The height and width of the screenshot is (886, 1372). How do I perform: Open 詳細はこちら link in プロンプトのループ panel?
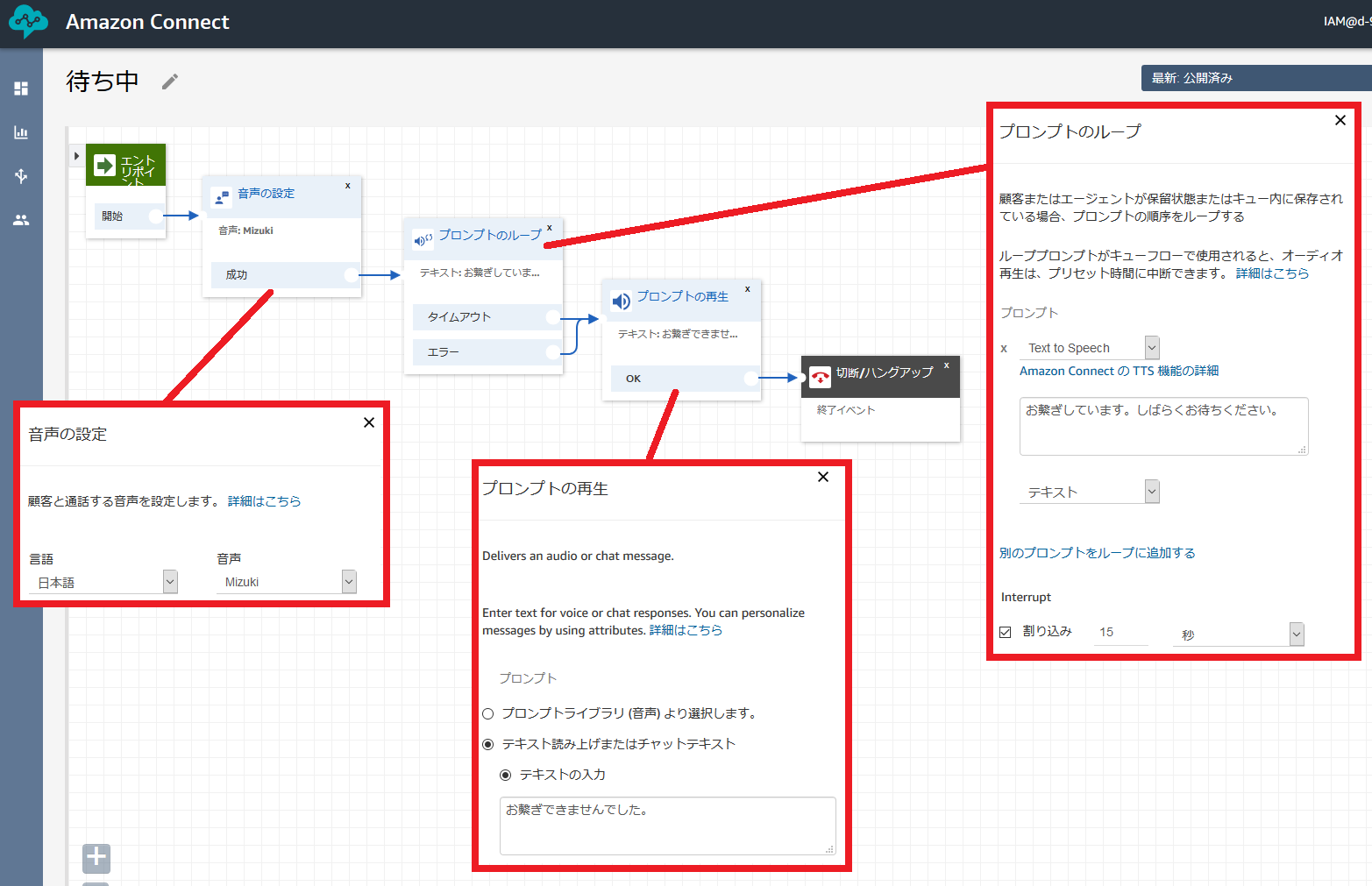coord(1272,273)
